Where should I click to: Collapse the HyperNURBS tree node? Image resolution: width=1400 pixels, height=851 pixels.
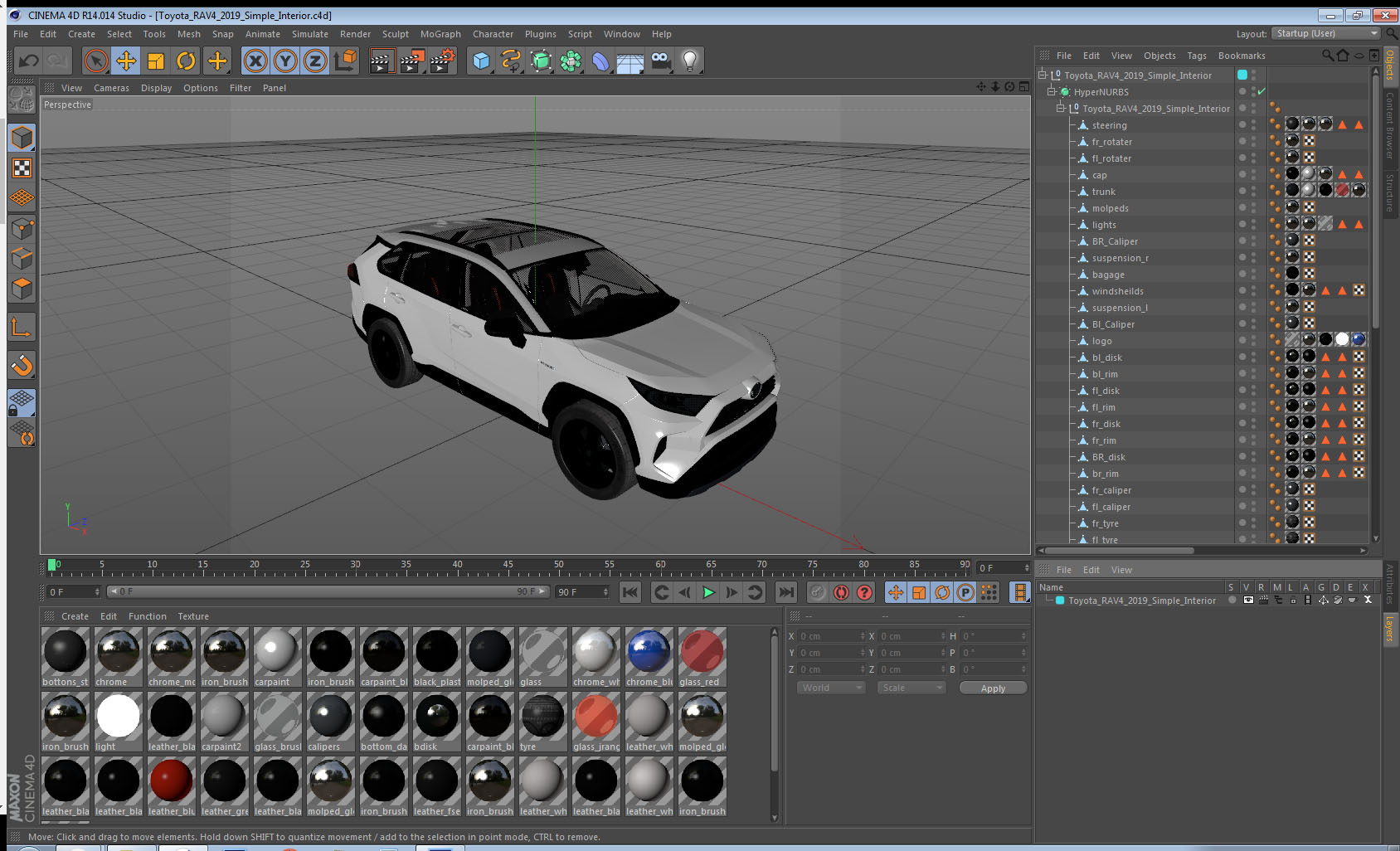pyautogui.click(x=1051, y=91)
